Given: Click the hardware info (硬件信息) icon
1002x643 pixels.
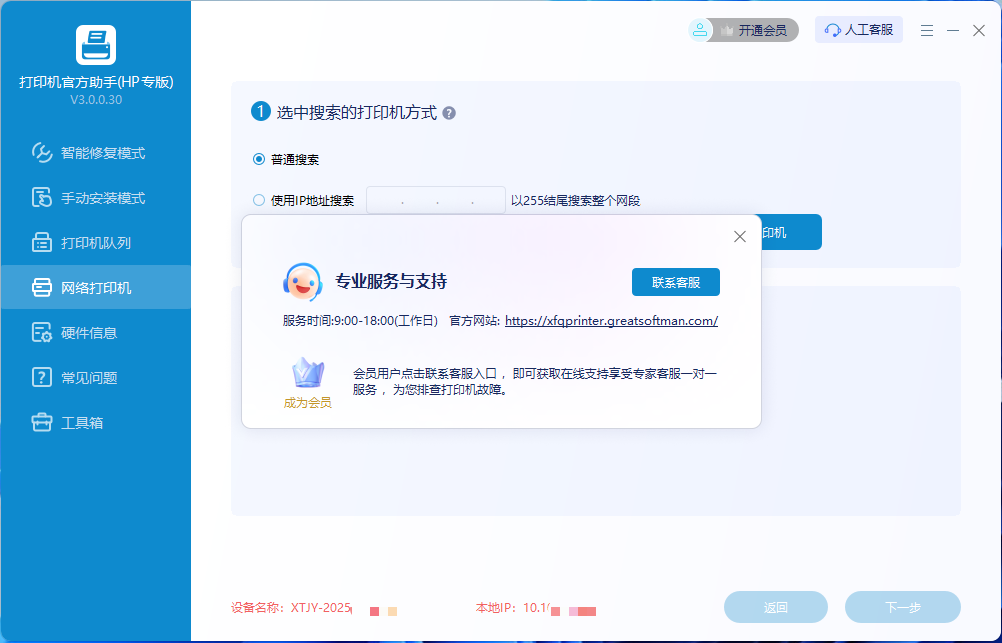Looking at the screenshot, I should tap(42, 333).
